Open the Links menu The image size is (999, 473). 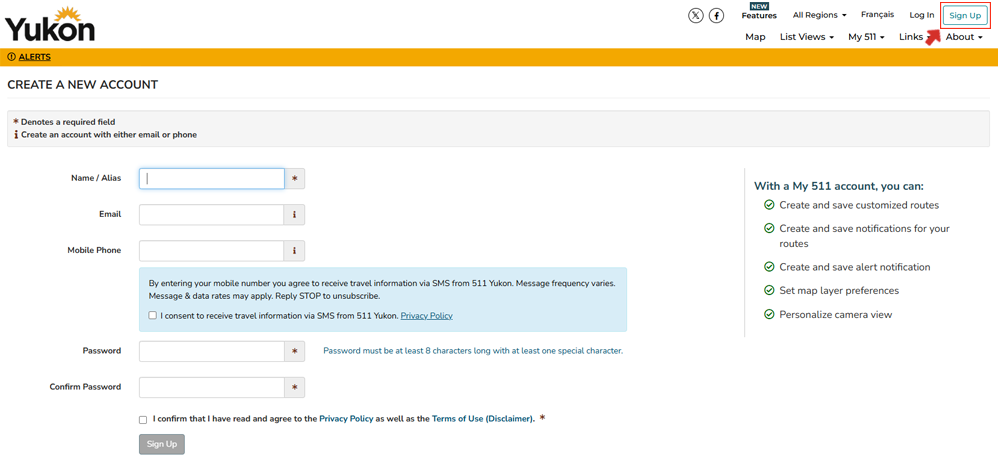click(911, 37)
